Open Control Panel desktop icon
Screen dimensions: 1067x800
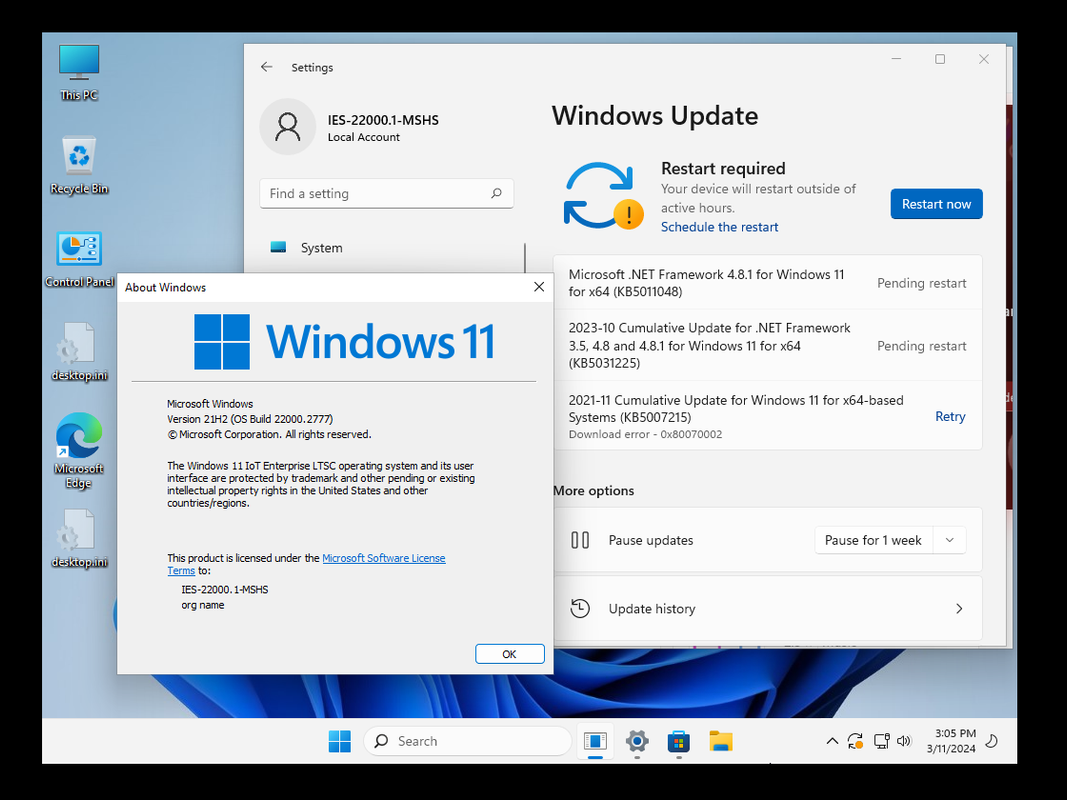79,259
